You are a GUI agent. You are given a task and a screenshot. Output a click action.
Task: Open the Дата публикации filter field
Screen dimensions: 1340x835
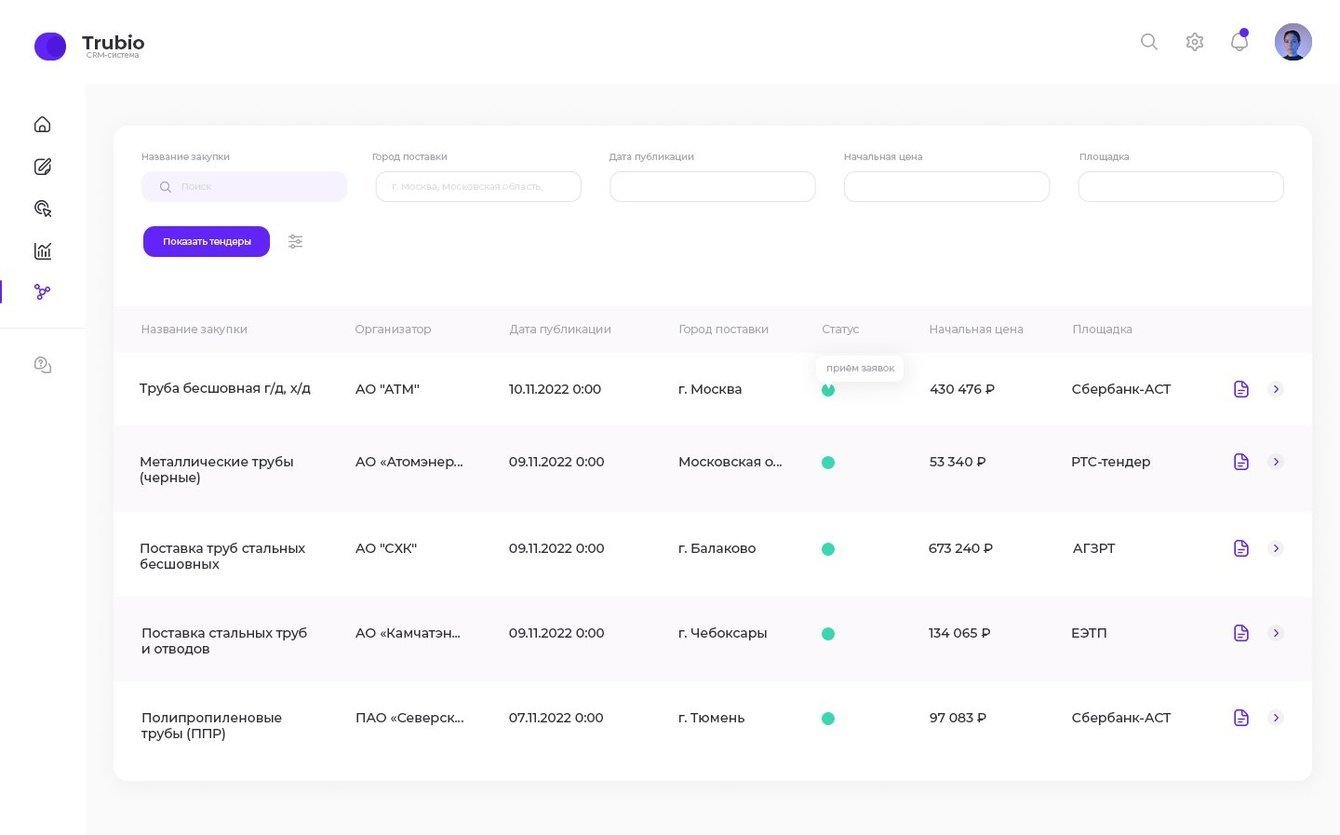coord(712,186)
